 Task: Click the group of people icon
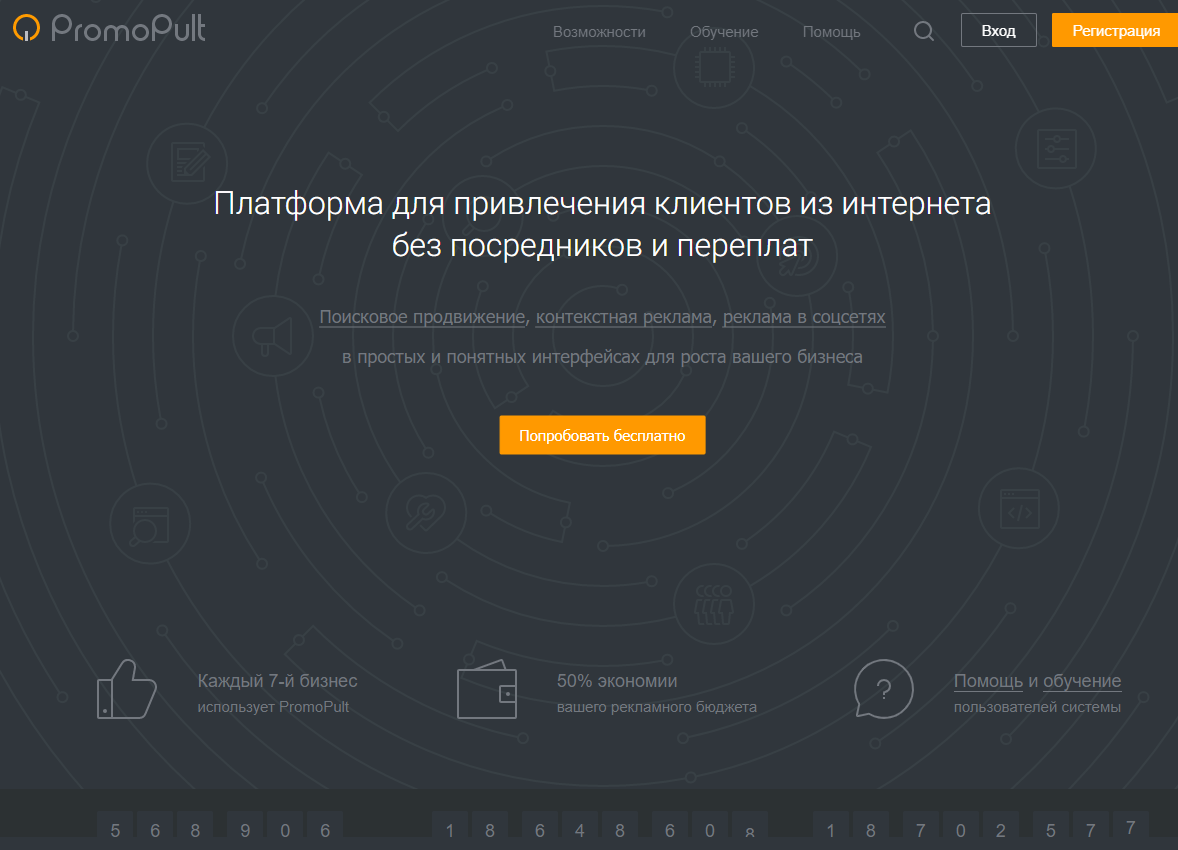click(713, 601)
